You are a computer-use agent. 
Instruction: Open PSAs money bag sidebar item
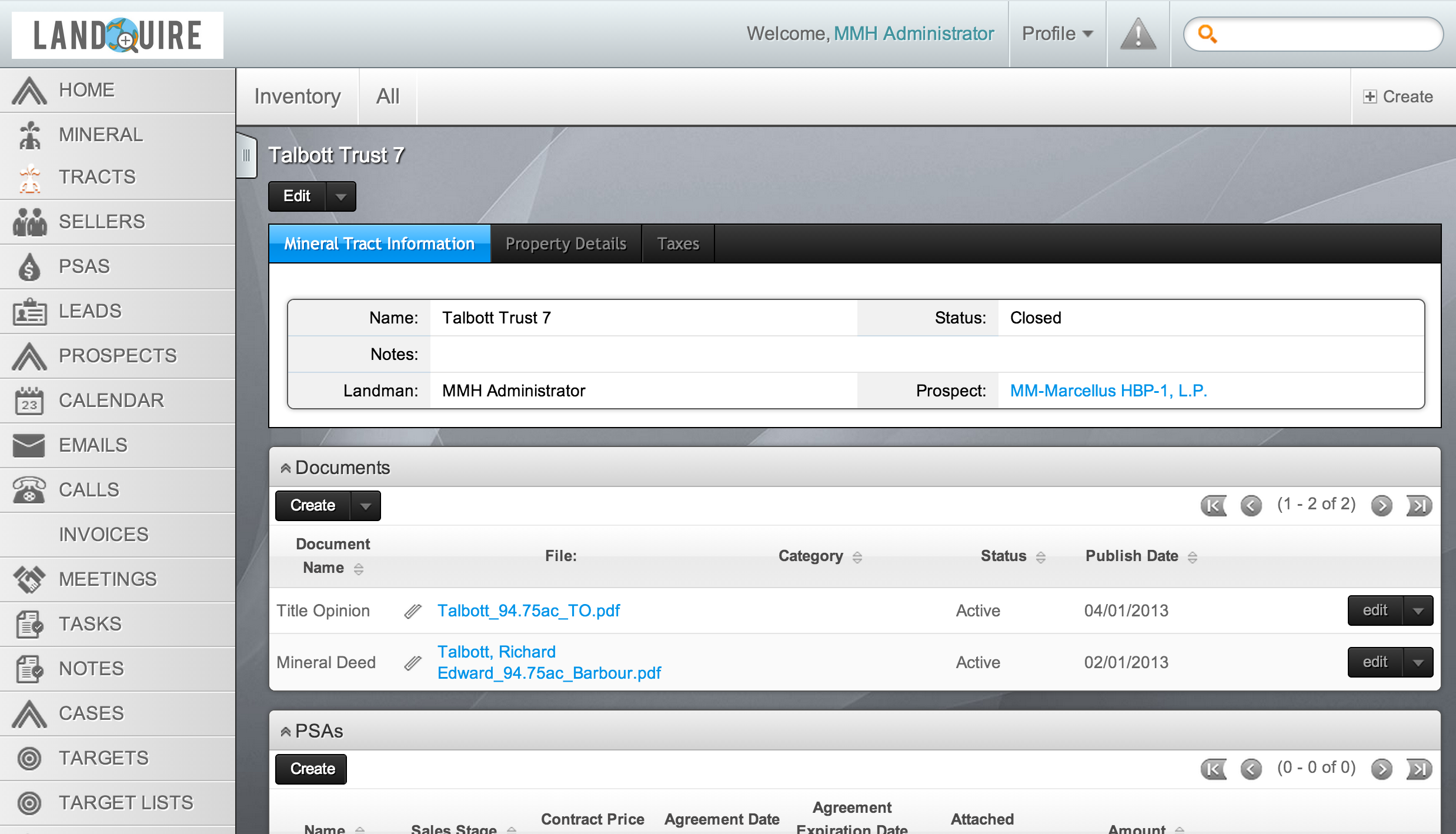click(x=29, y=267)
